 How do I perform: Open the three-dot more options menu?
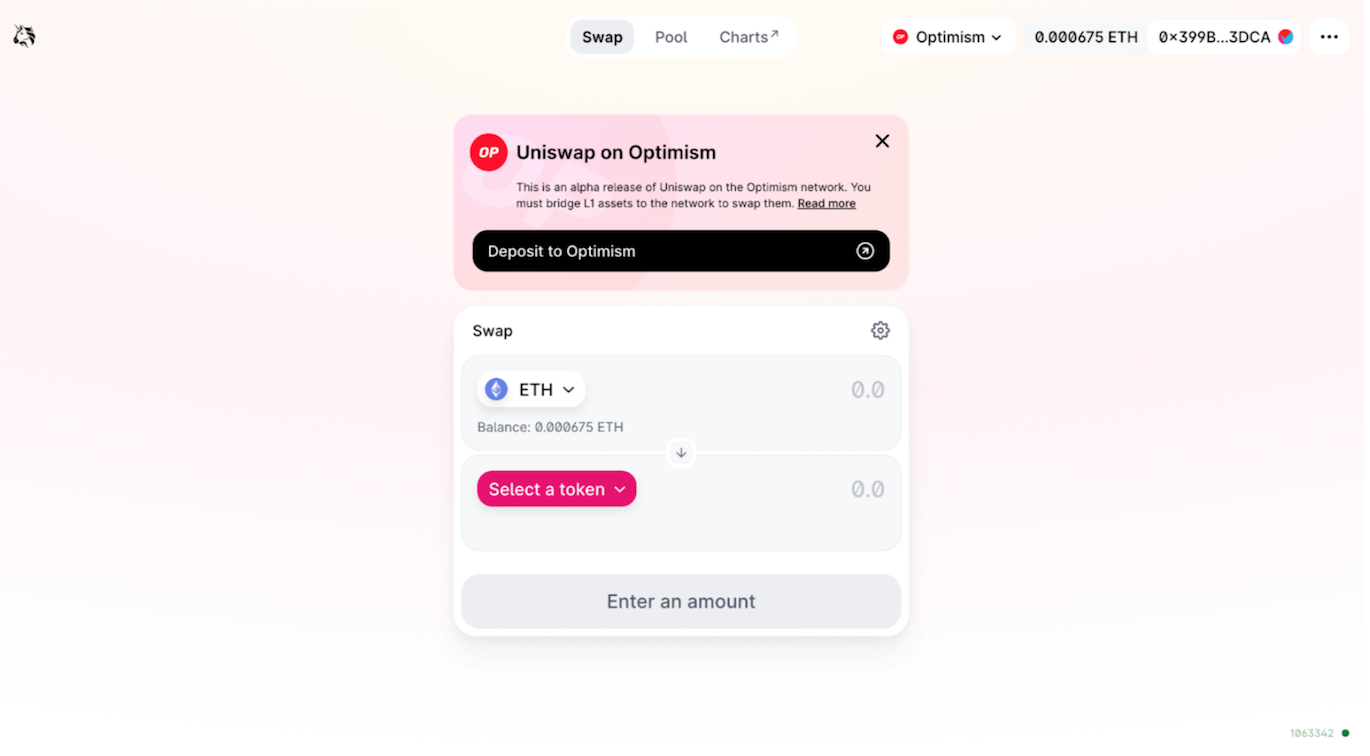point(1329,37)
